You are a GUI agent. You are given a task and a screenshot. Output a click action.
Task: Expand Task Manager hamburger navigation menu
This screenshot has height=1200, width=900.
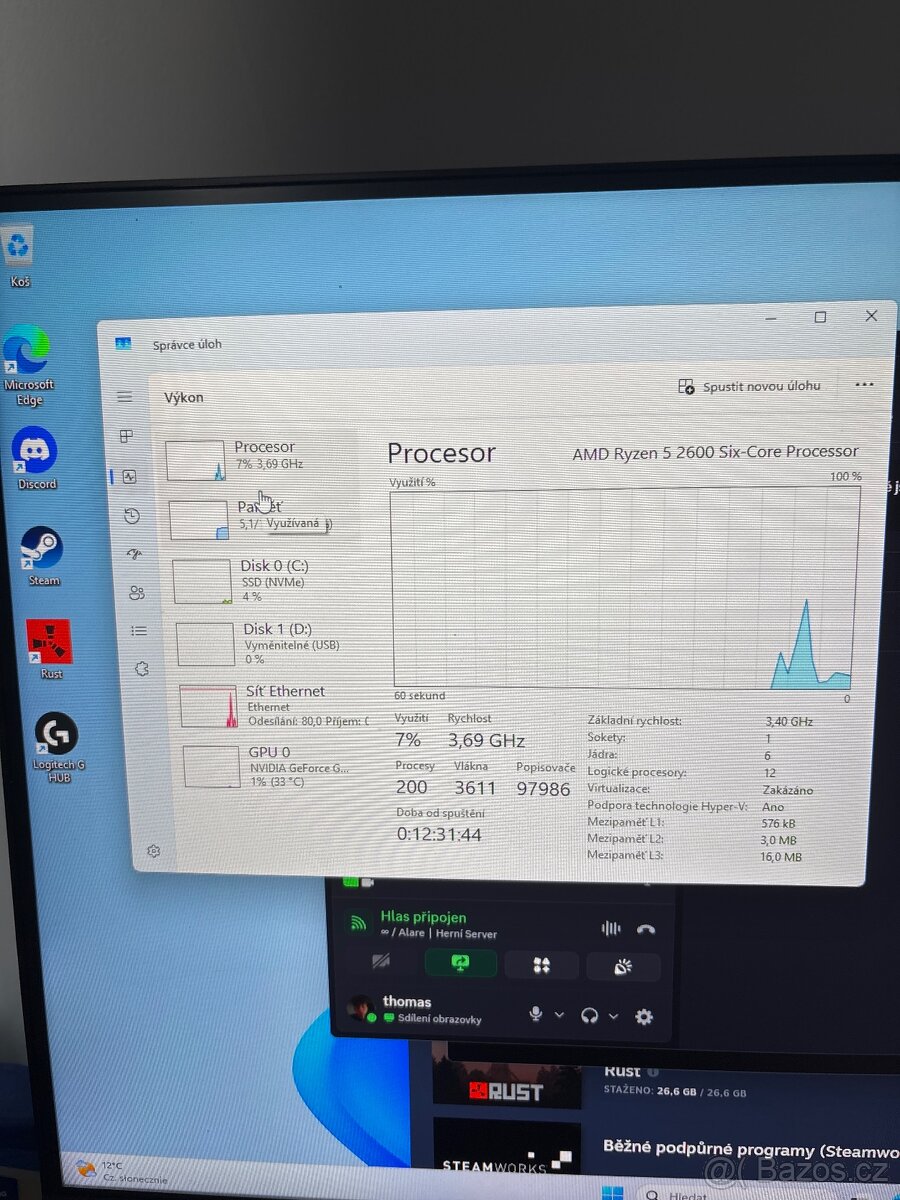[124, 397]
